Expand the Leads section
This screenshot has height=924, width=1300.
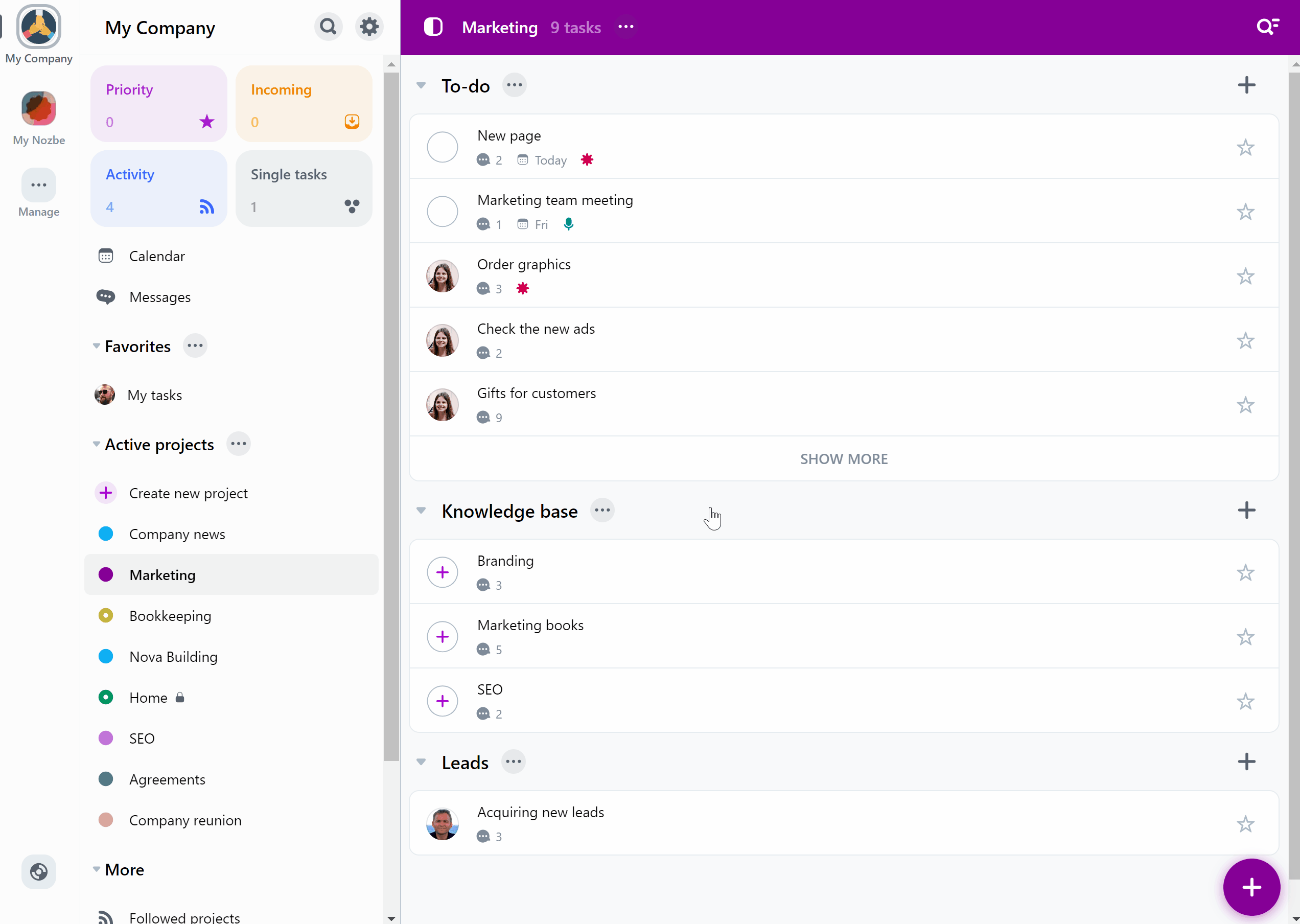pos(421,761)
